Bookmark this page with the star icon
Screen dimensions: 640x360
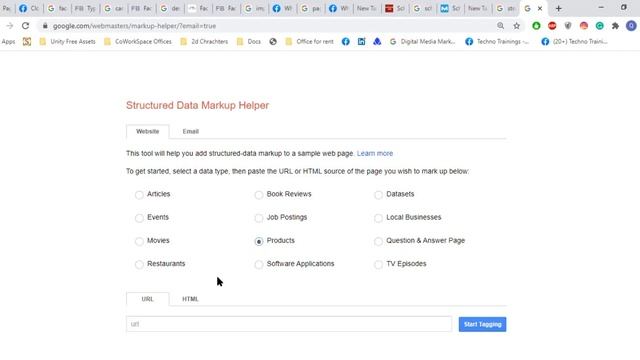coord(516,26)
